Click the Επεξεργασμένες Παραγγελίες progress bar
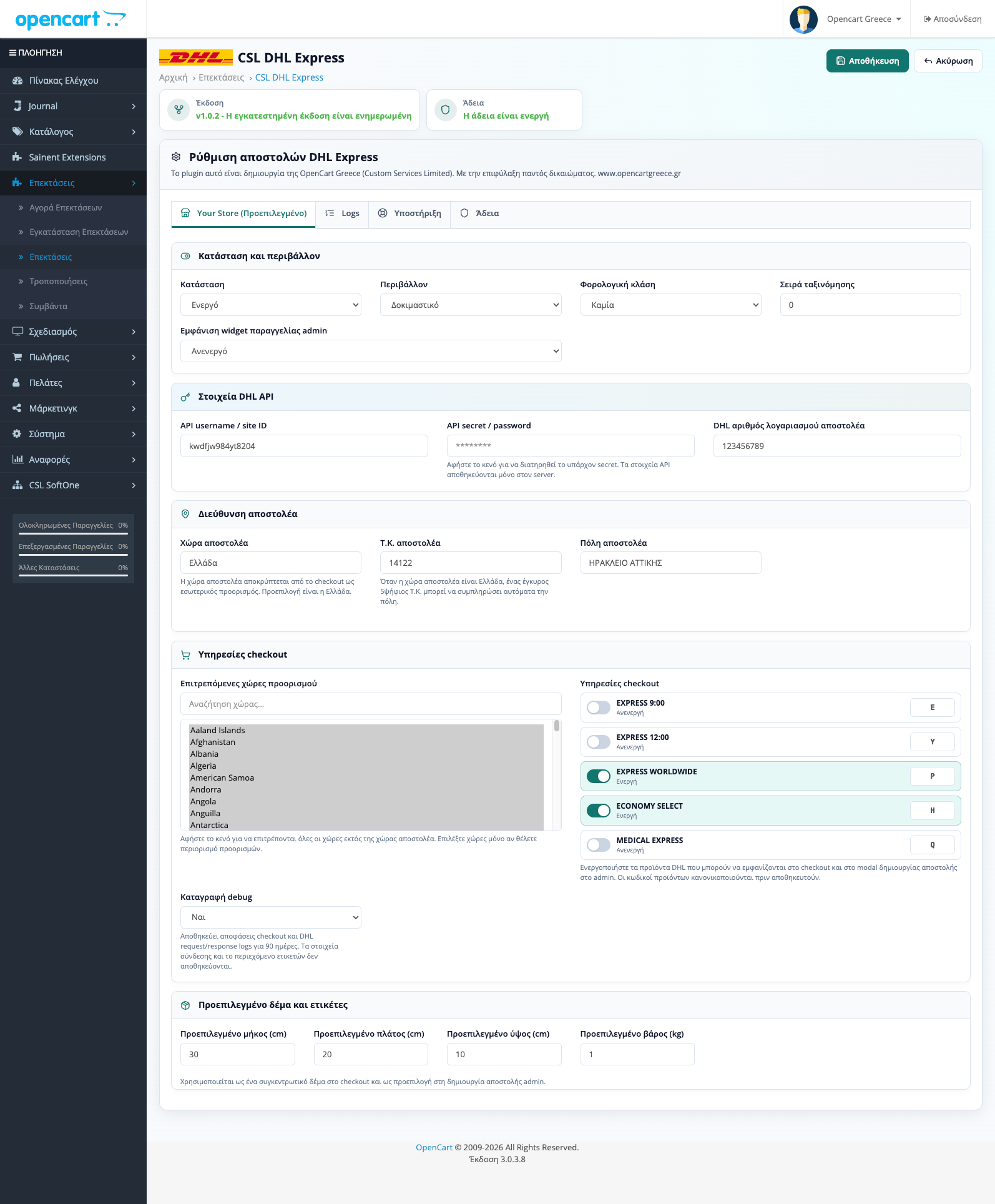Viewport: 995px width, 1204px height. click(x=73, y=555)
